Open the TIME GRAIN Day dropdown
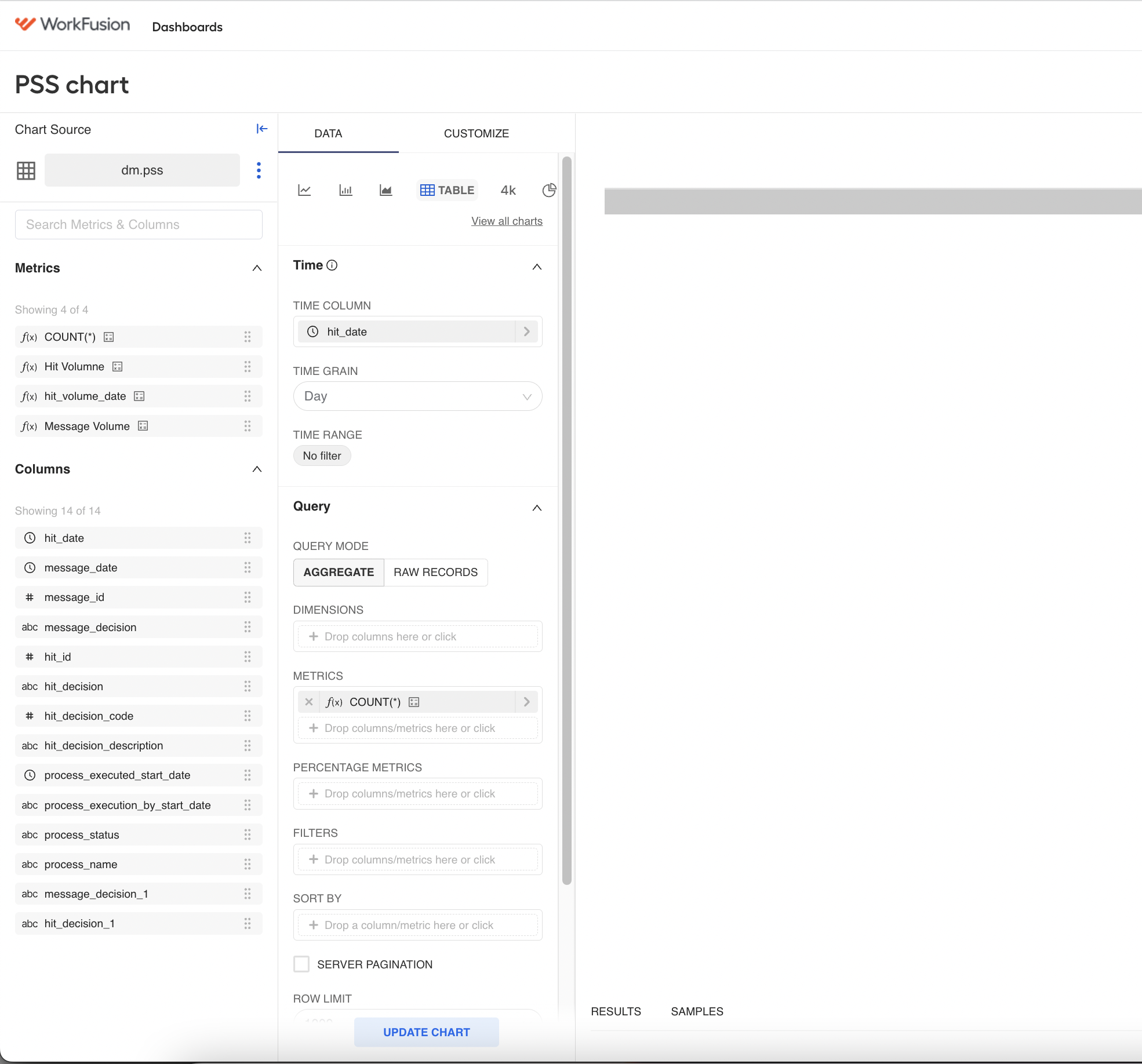Image resolution: width=1142 pixels, height=1064 pixels. (418, 396)
